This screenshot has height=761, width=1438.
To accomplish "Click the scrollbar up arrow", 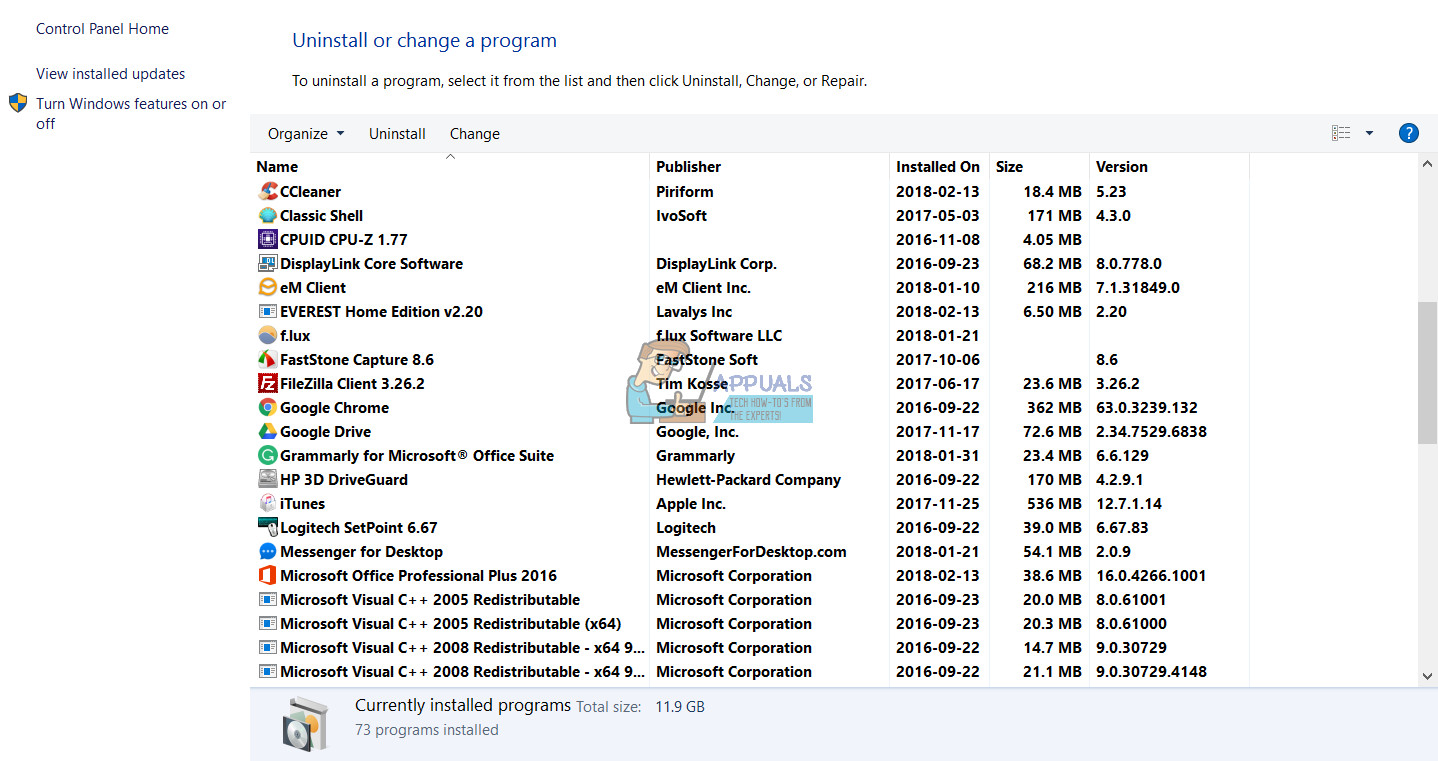I will coord(1428,165).
